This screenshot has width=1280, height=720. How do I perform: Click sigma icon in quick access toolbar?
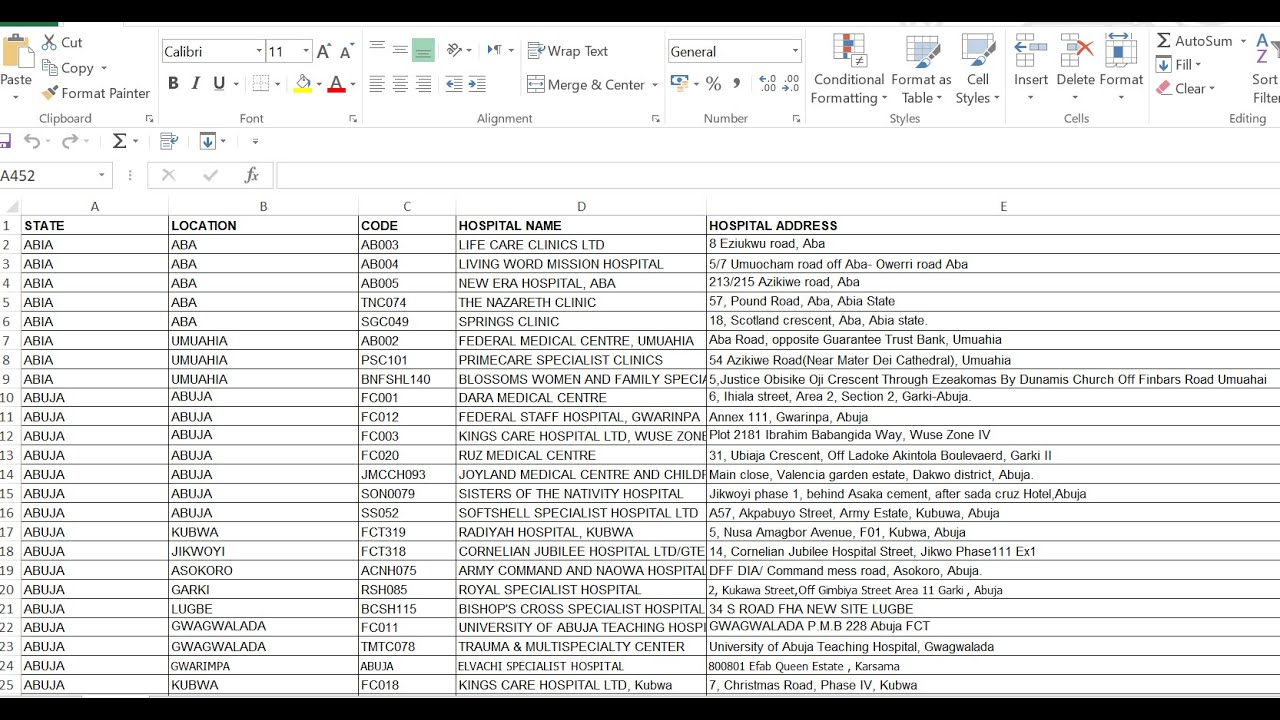(x=119, y=141)
